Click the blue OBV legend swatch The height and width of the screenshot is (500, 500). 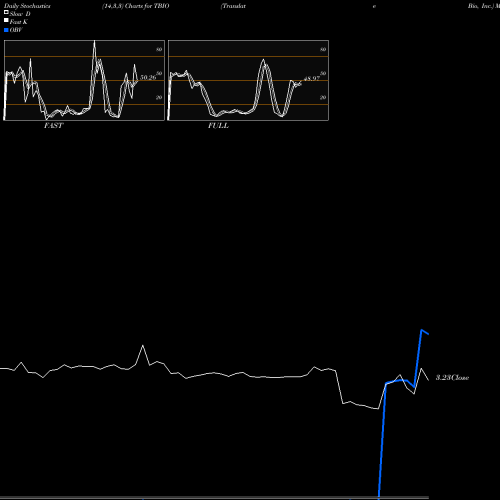tap(6, 30)
